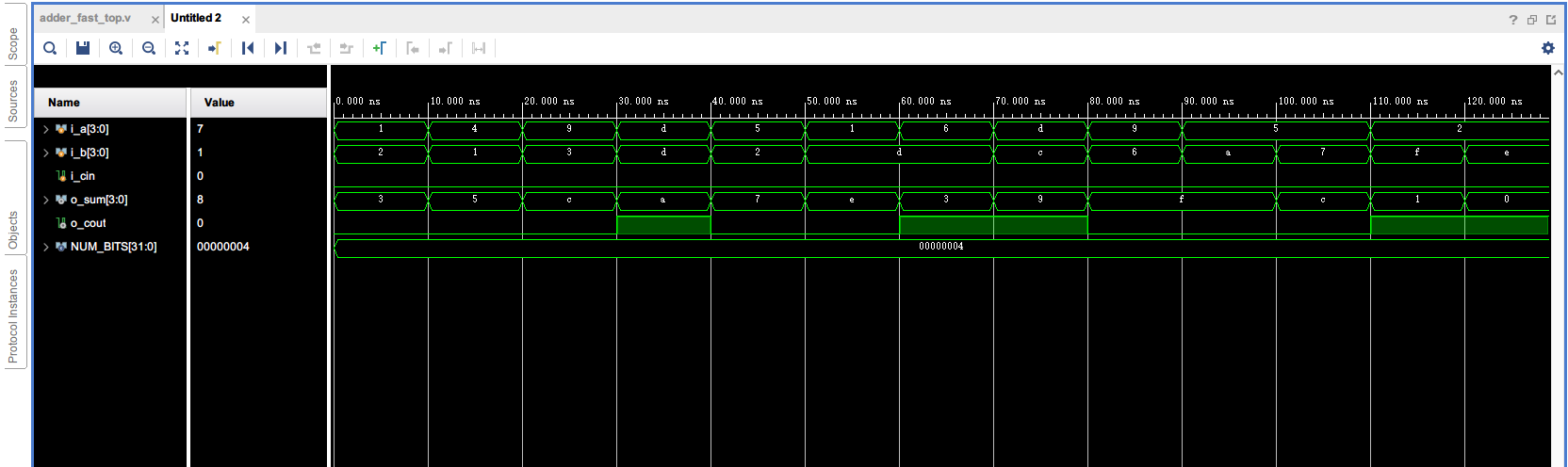The height and width of the screenshot is (467, 1568).
Task: Open waveform settings gear
Action: coord(1547,48)
